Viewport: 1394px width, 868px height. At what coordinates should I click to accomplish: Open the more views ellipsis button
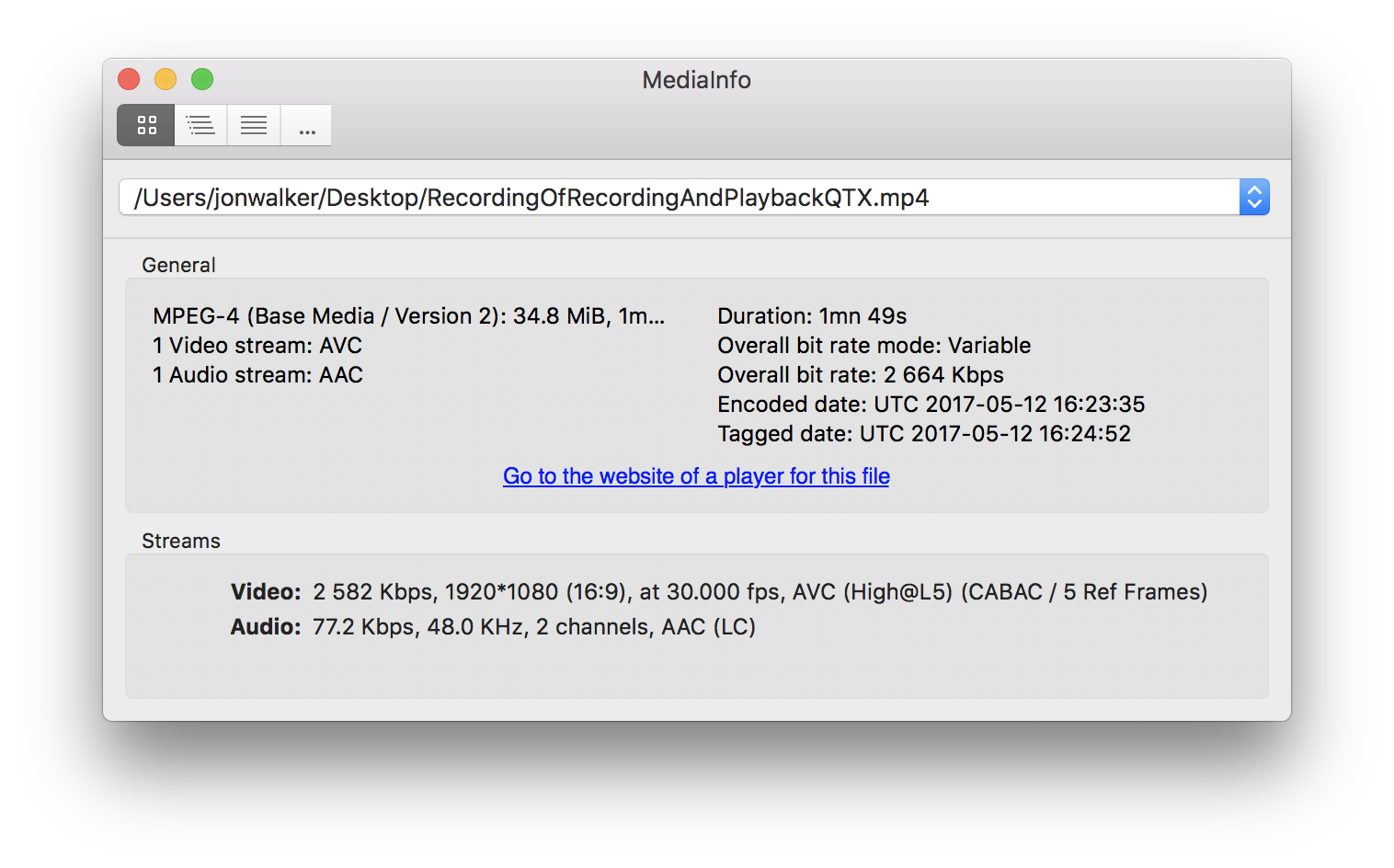307,125
